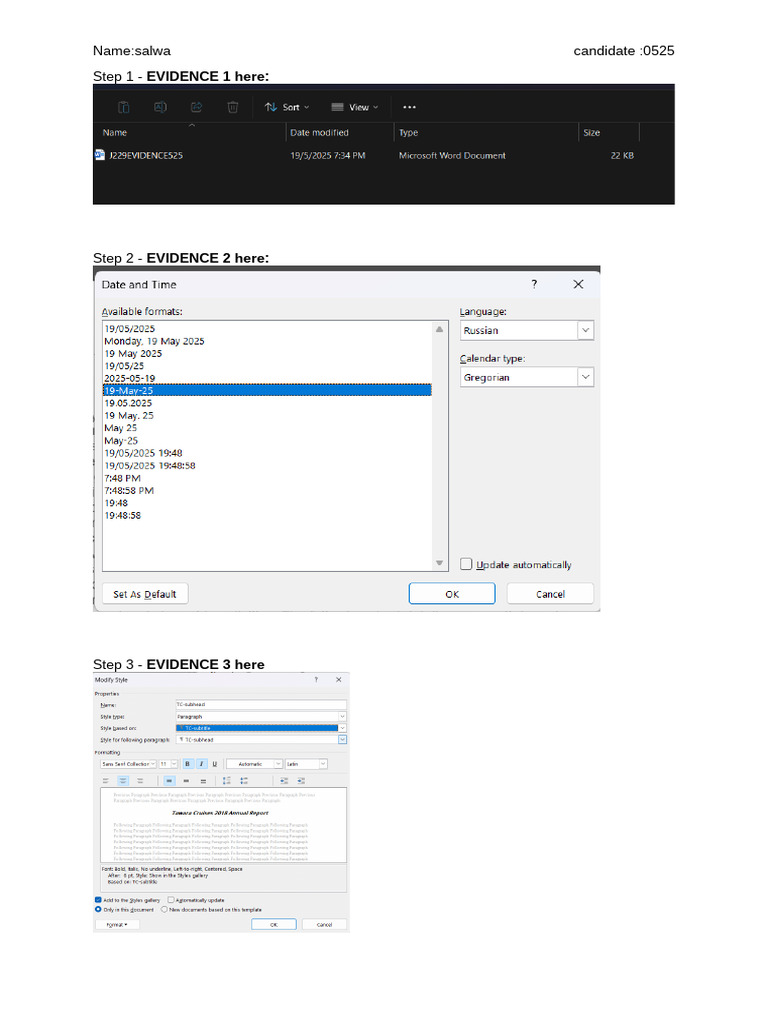This screenshot has width=768, height=1024.
Task: Check the Automatically update checkbox
Action: (x=171, y=900)
